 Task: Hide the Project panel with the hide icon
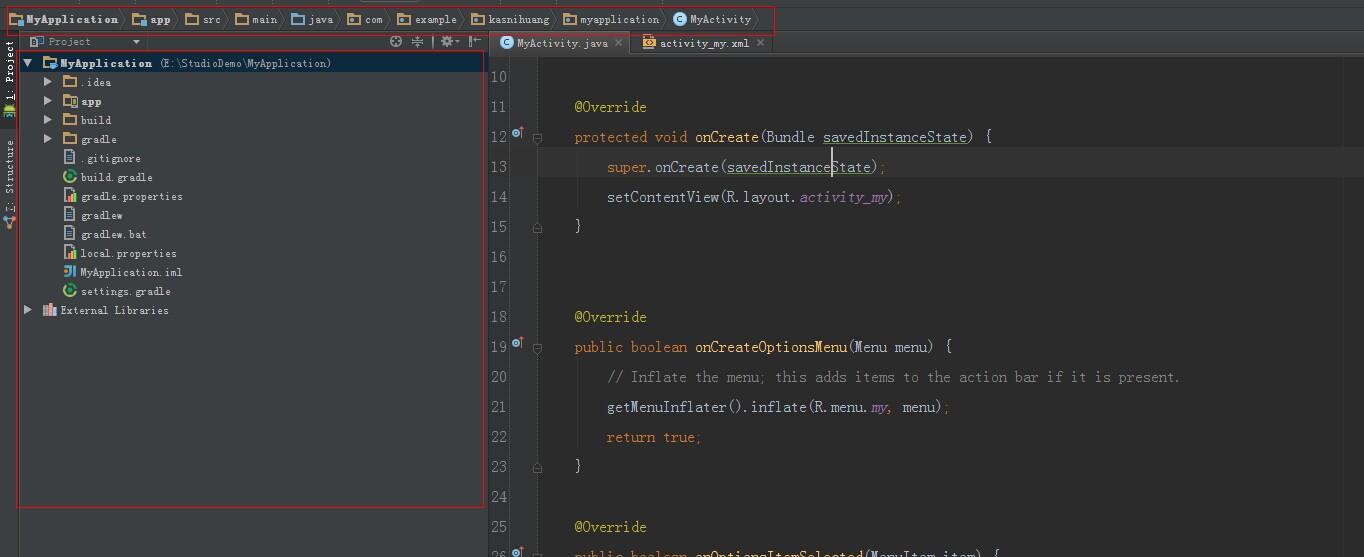pyautogui.click(x=475, y=42)
